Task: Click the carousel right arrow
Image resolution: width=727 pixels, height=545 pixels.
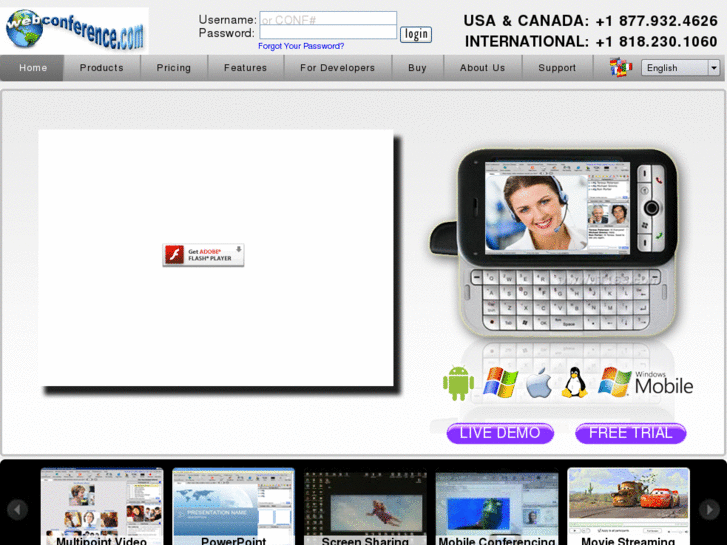Action: coord(709,509)
